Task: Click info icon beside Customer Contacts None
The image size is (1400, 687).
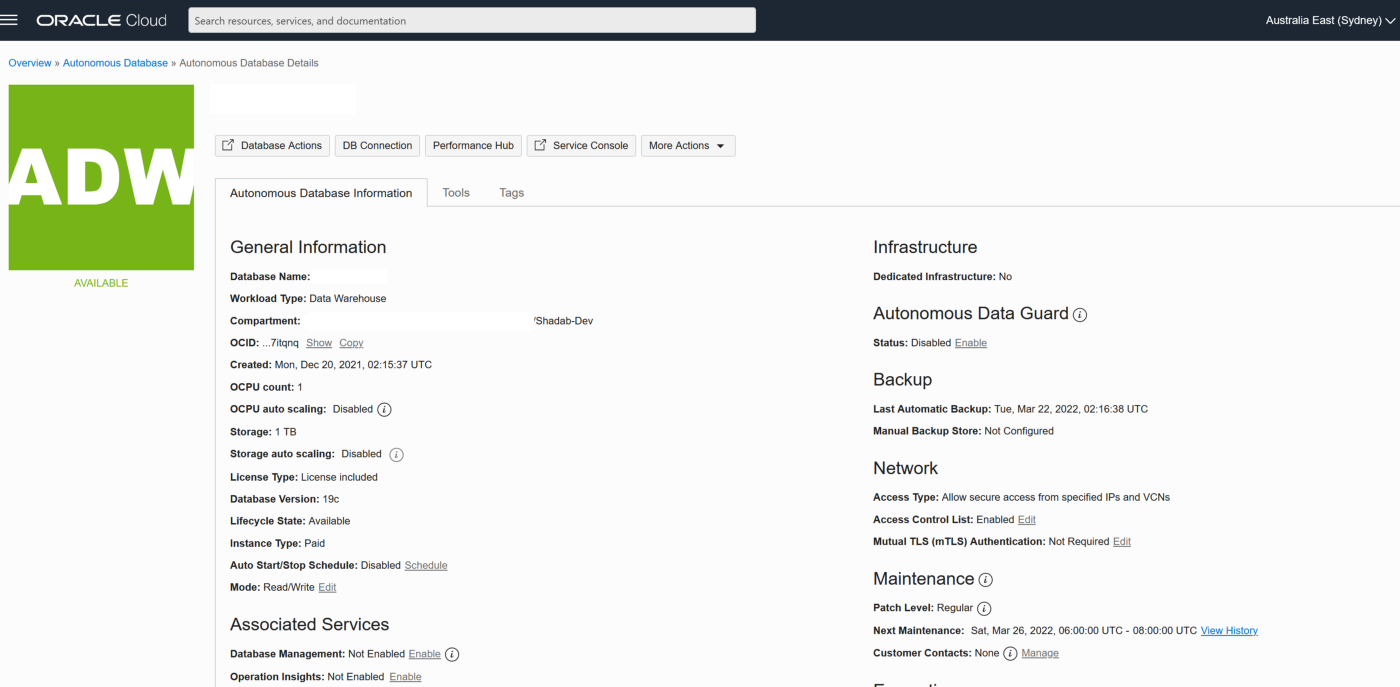Action: pos(1010,654)
